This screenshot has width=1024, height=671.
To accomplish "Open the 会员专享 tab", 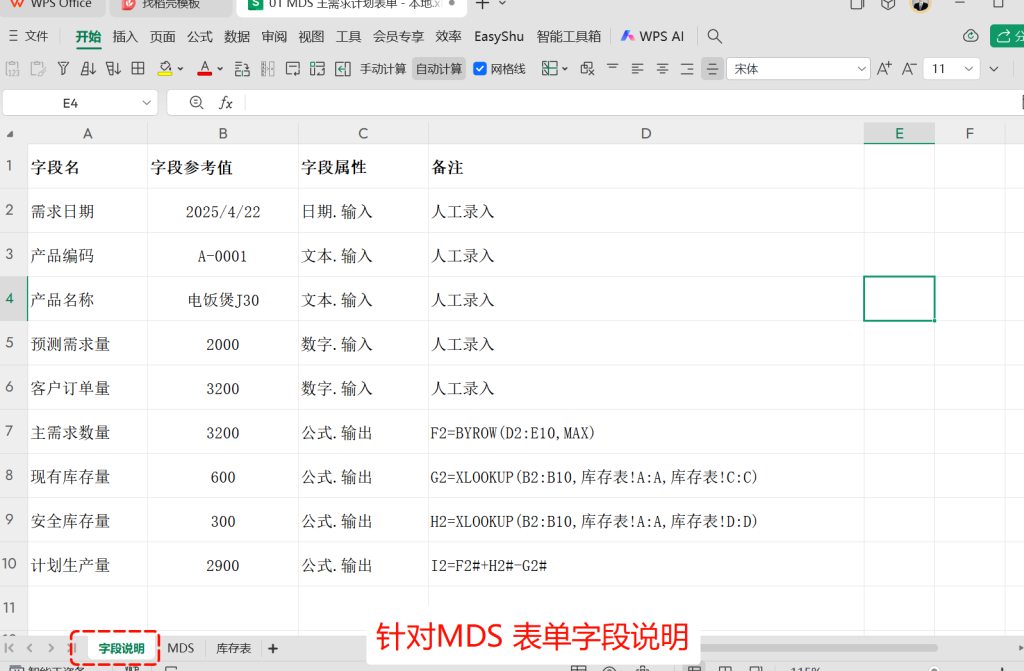I will click(x=398, y=37).
